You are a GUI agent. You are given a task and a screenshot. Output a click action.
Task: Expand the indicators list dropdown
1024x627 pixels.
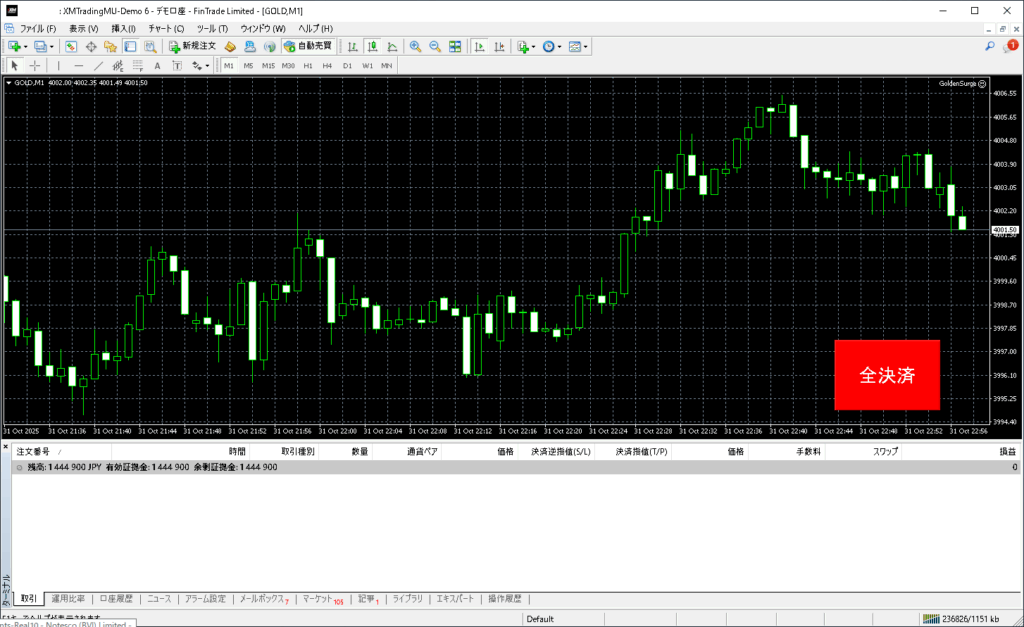pyautogui.click(x=534, y=46)
